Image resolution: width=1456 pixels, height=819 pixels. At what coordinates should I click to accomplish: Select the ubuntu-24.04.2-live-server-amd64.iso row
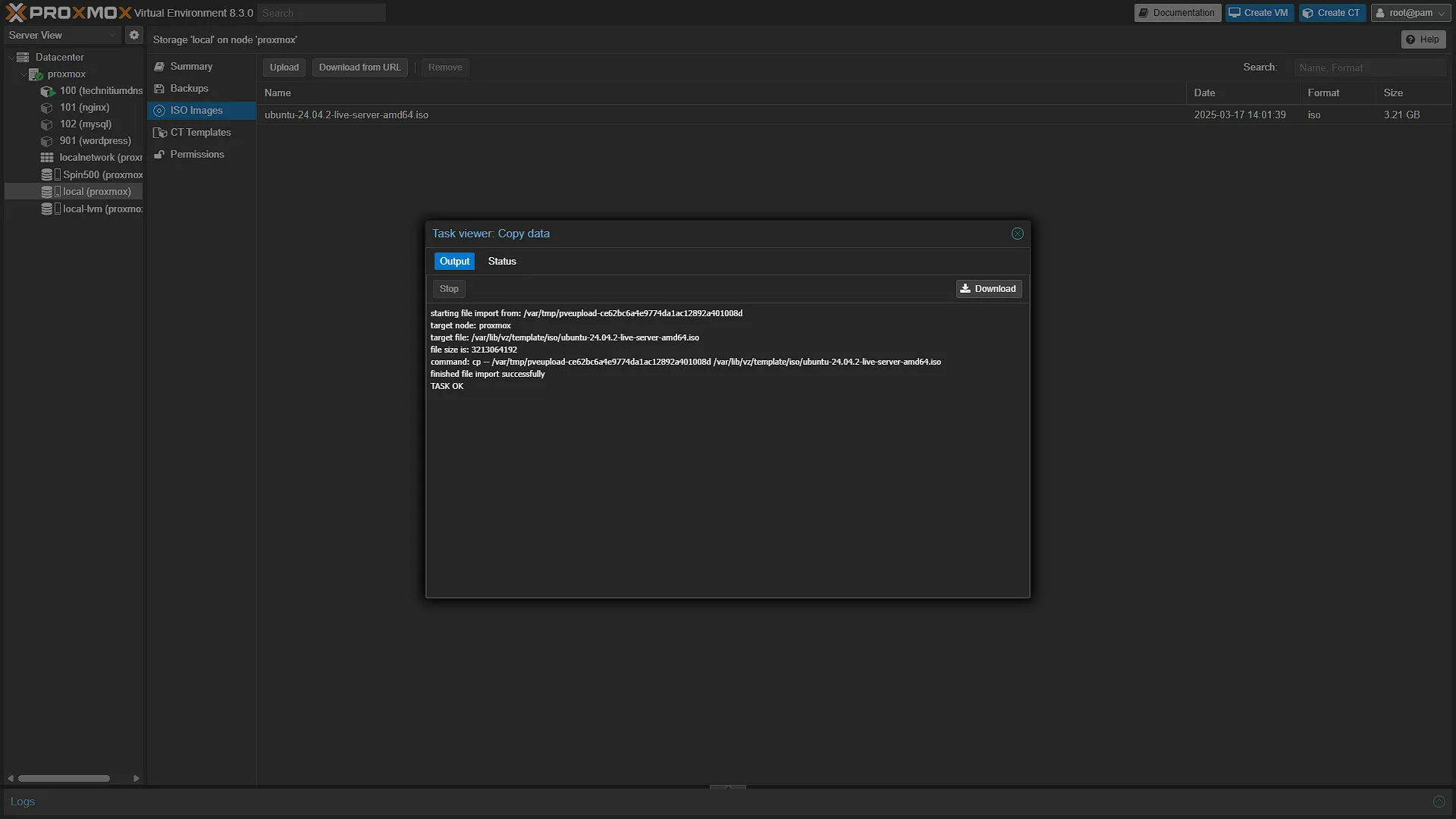[x=854, y=115]
